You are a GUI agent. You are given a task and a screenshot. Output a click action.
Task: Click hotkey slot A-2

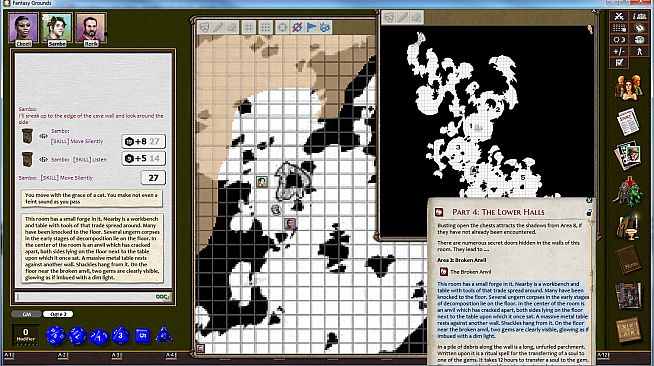pos(63,355)
